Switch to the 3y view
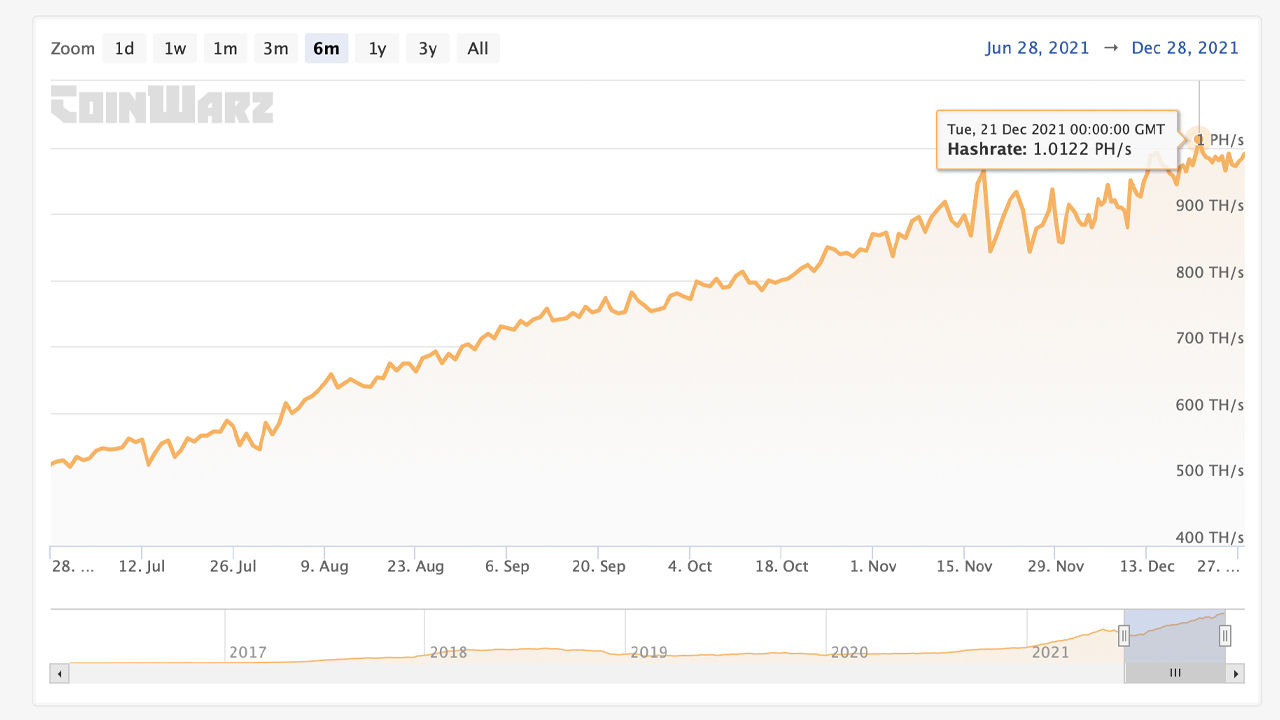This screenshot has width=1280, height=720. [x=427, y=47]
